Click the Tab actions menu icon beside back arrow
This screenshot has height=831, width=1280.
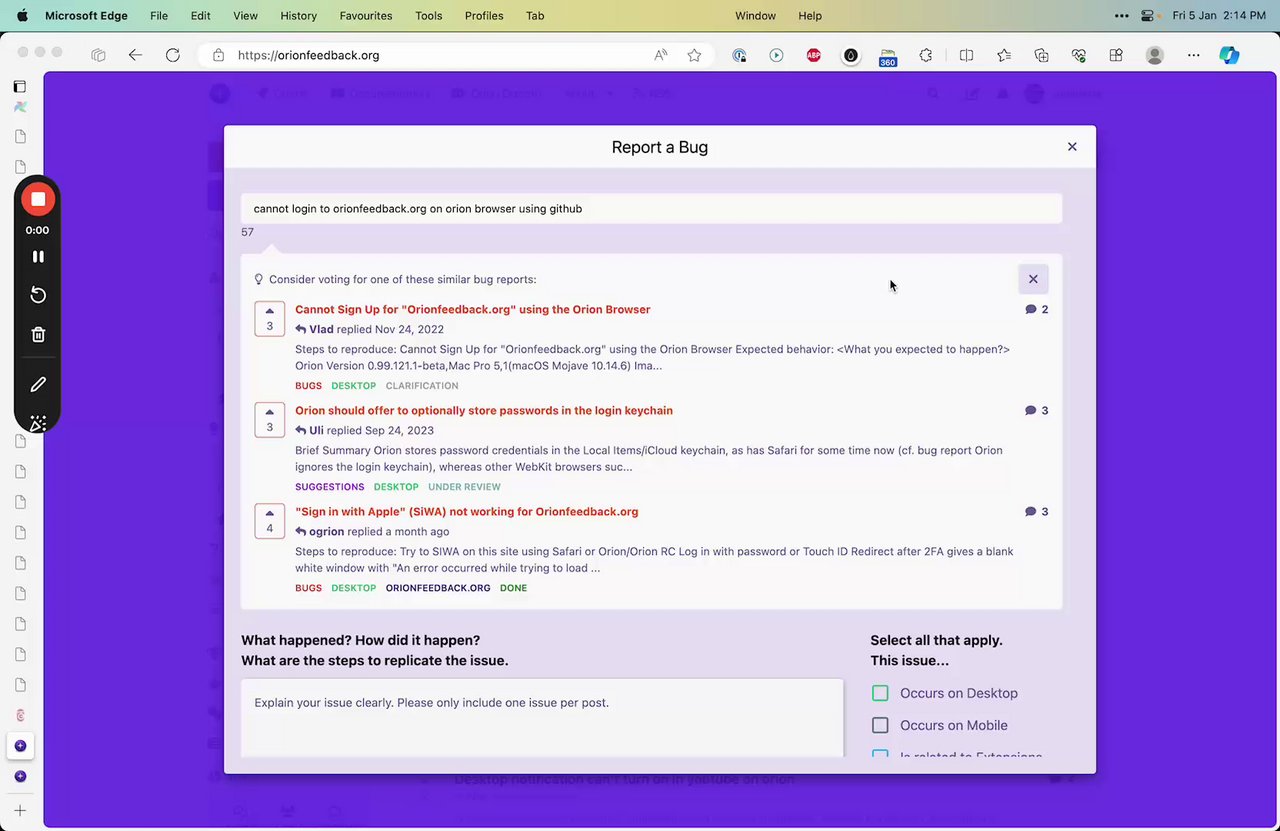click(x=98, y=56)
